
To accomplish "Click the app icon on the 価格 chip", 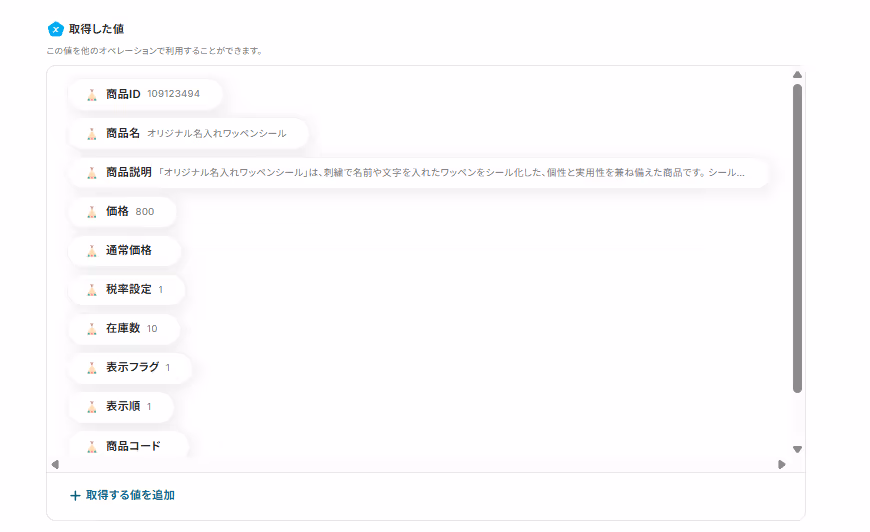I will click(x=92, y=212).
